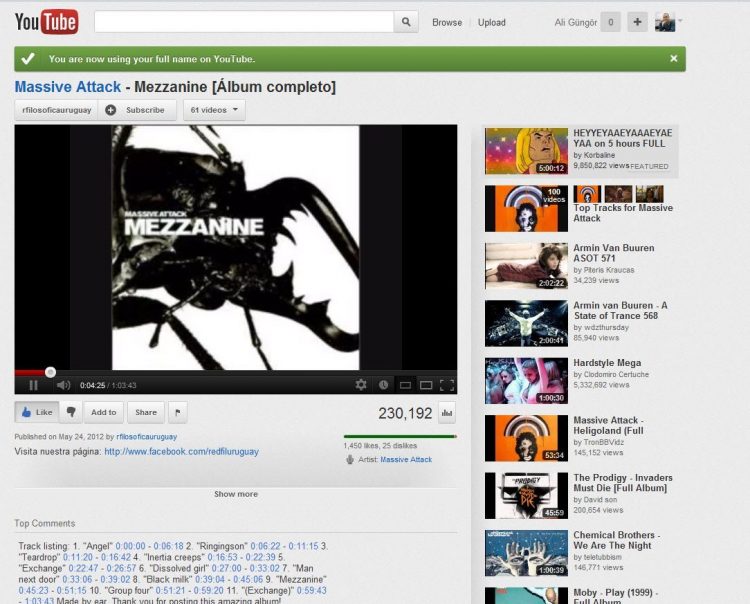
Task: Open Armin van Buuren State of Trance 568
Action: pyautogui.click(x=620, y=310)
